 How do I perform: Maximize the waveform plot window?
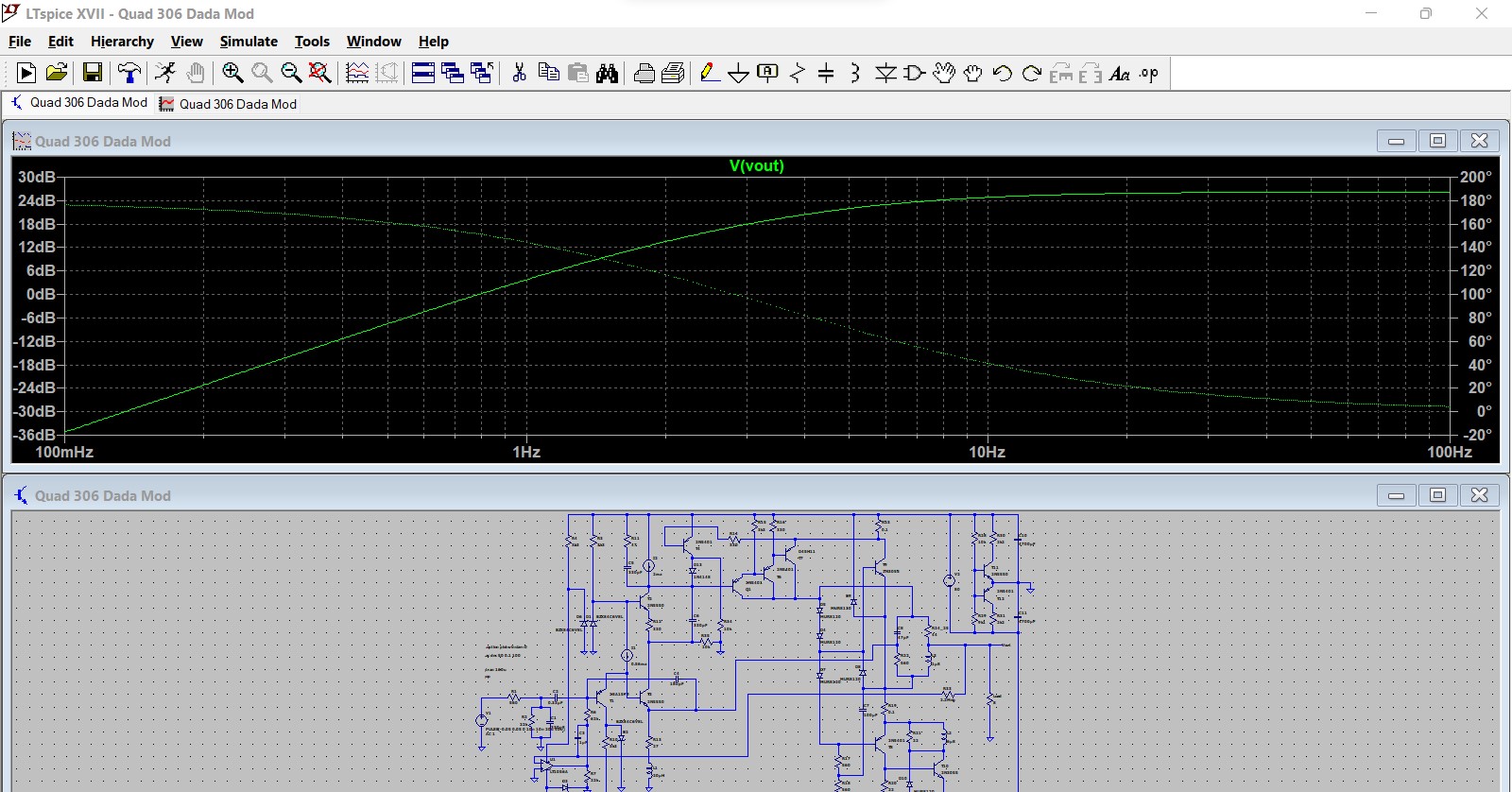[1437, 141]
